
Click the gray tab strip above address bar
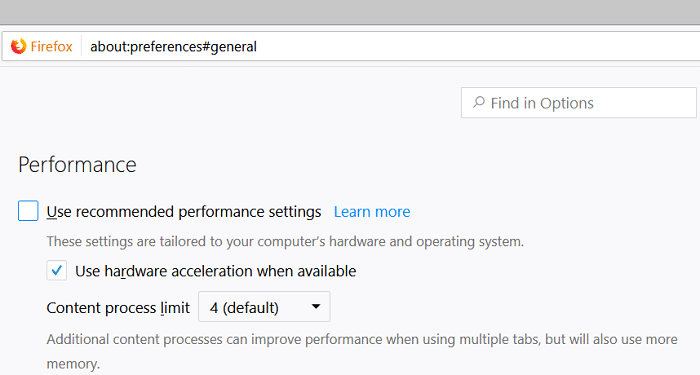pyautogui.click(x=350, y=12)
